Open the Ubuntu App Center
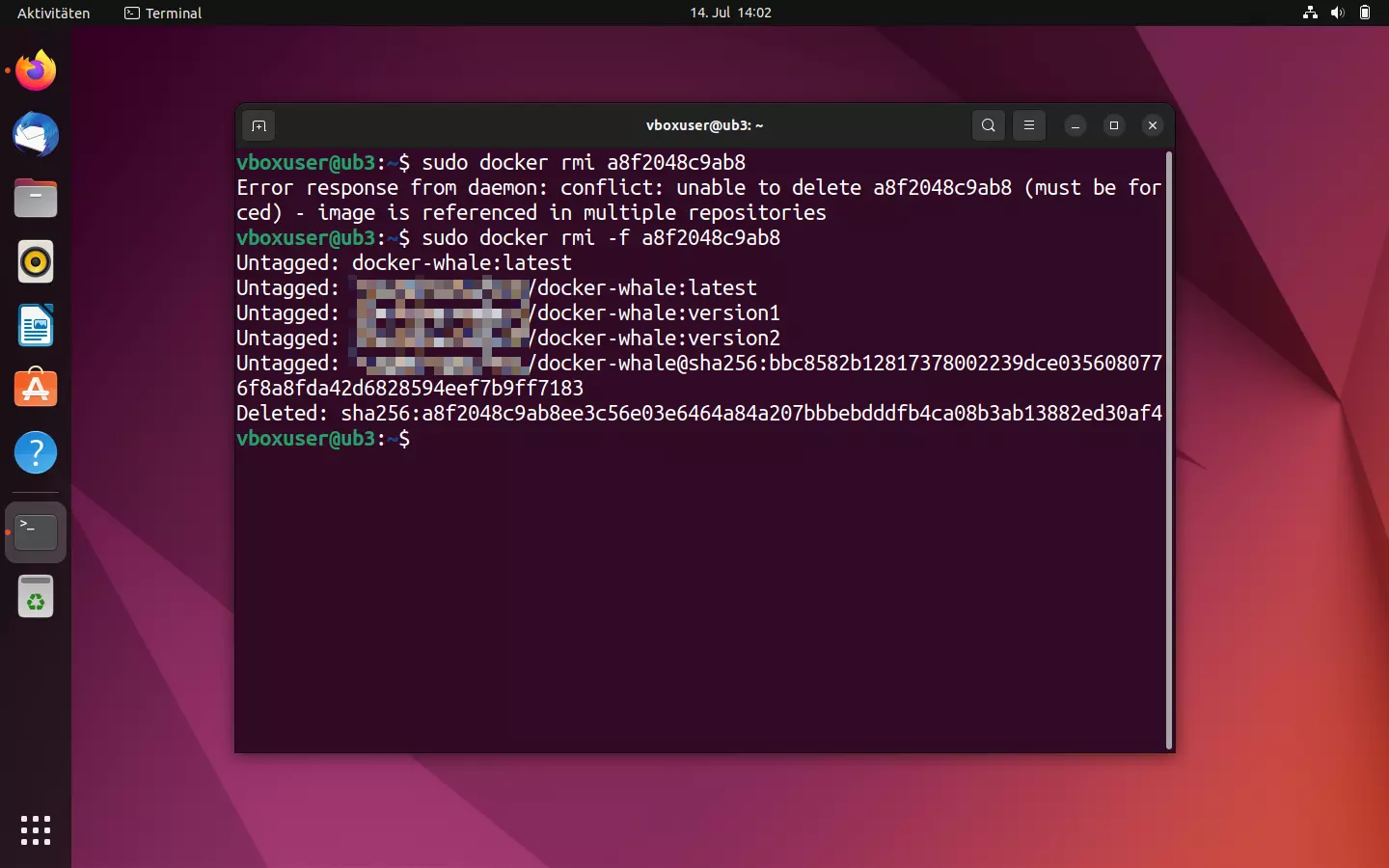The height and width of the screenshot is (868, 1389). click(x=36, y=389)
